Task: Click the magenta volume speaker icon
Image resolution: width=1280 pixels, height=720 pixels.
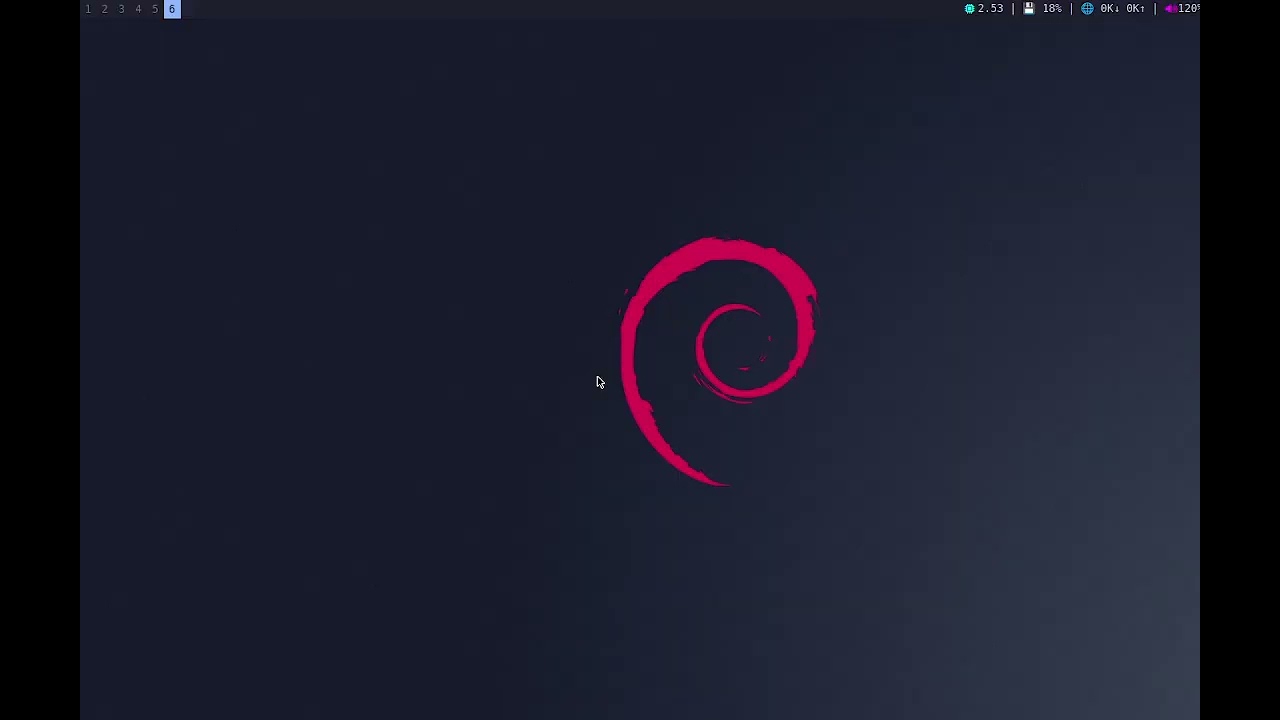Action: (1170, 9)
